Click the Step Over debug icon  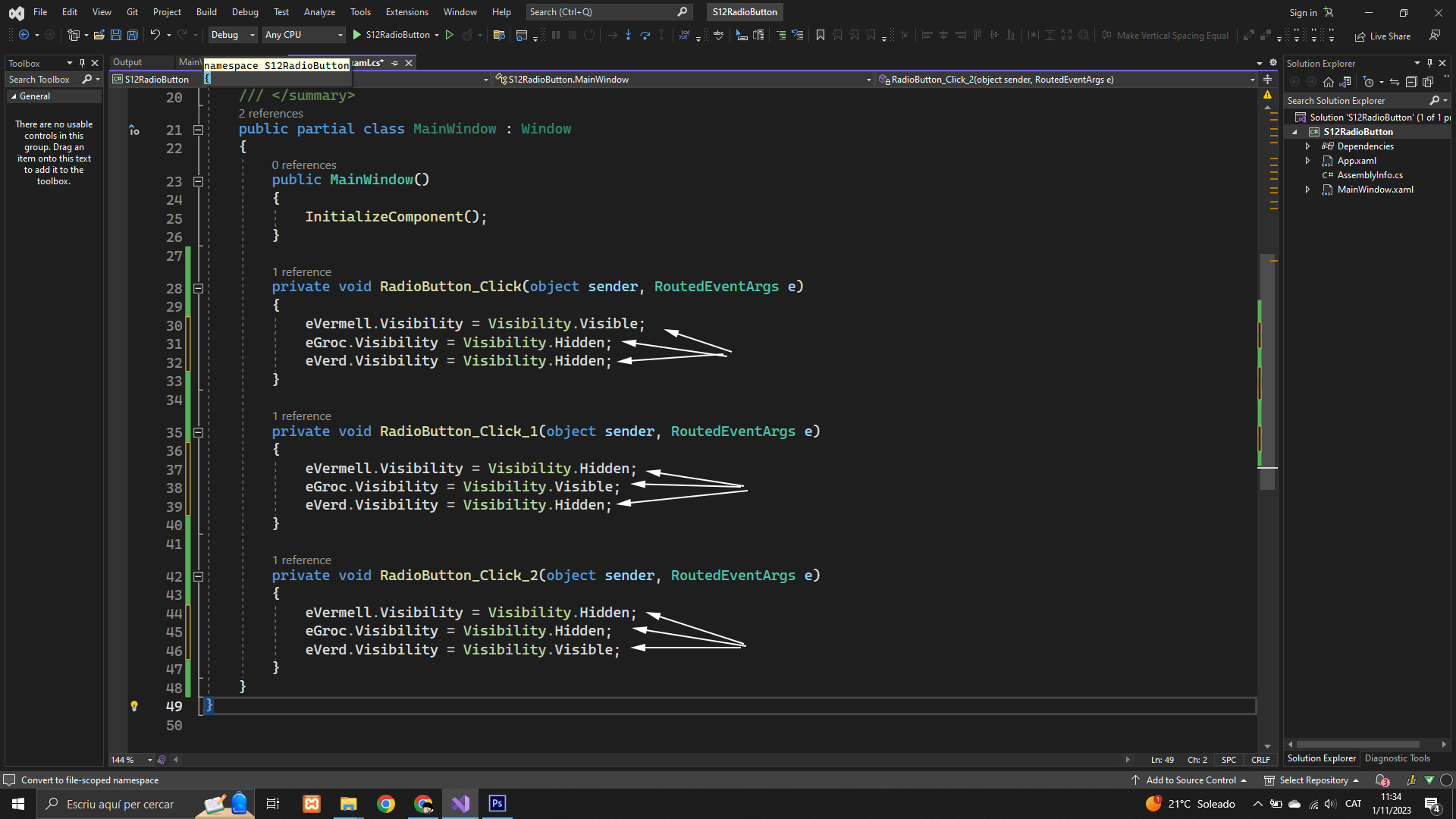point(645,35)
